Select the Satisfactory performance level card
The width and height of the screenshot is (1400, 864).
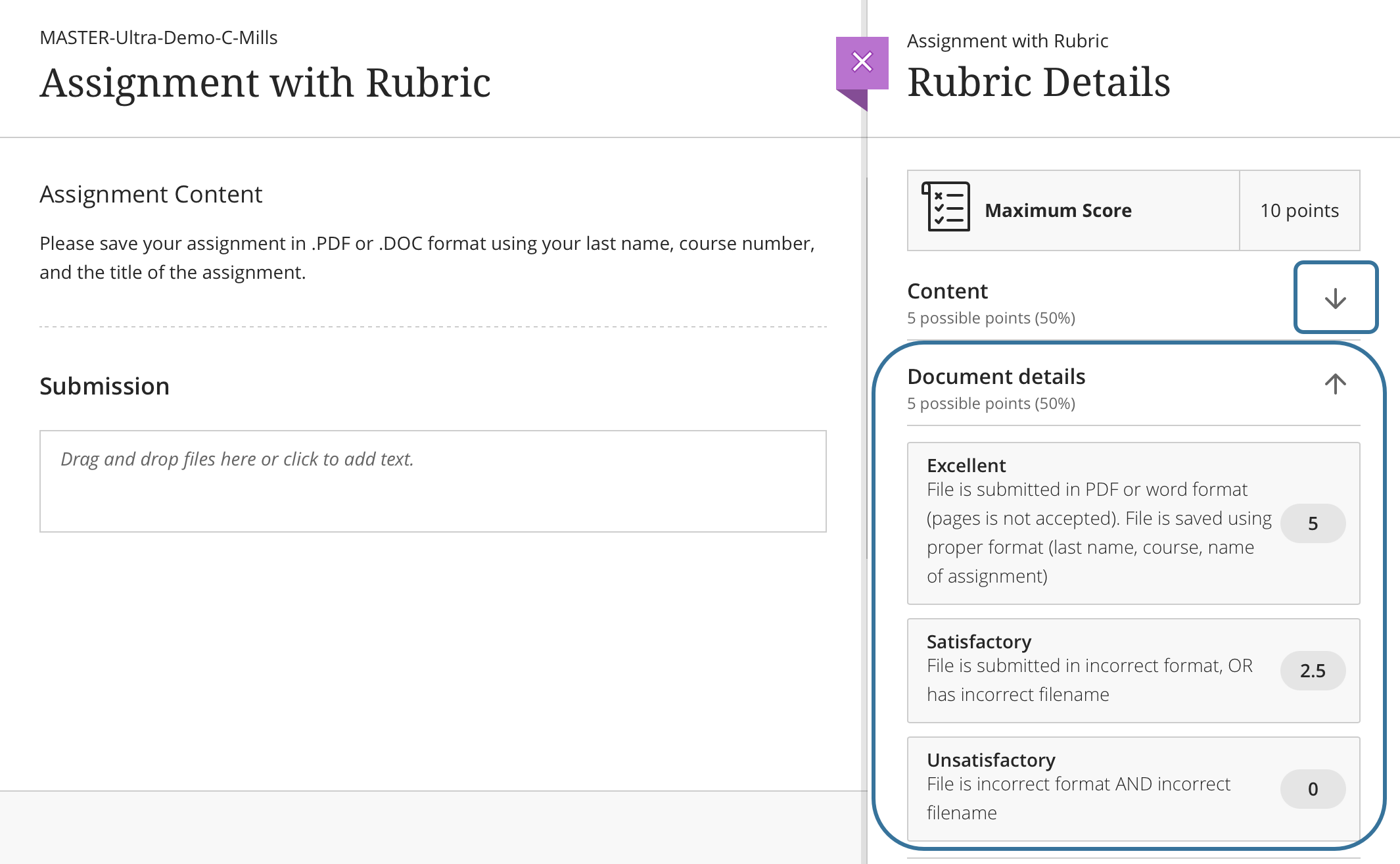pyautogui.click(x=1117, y=669)
